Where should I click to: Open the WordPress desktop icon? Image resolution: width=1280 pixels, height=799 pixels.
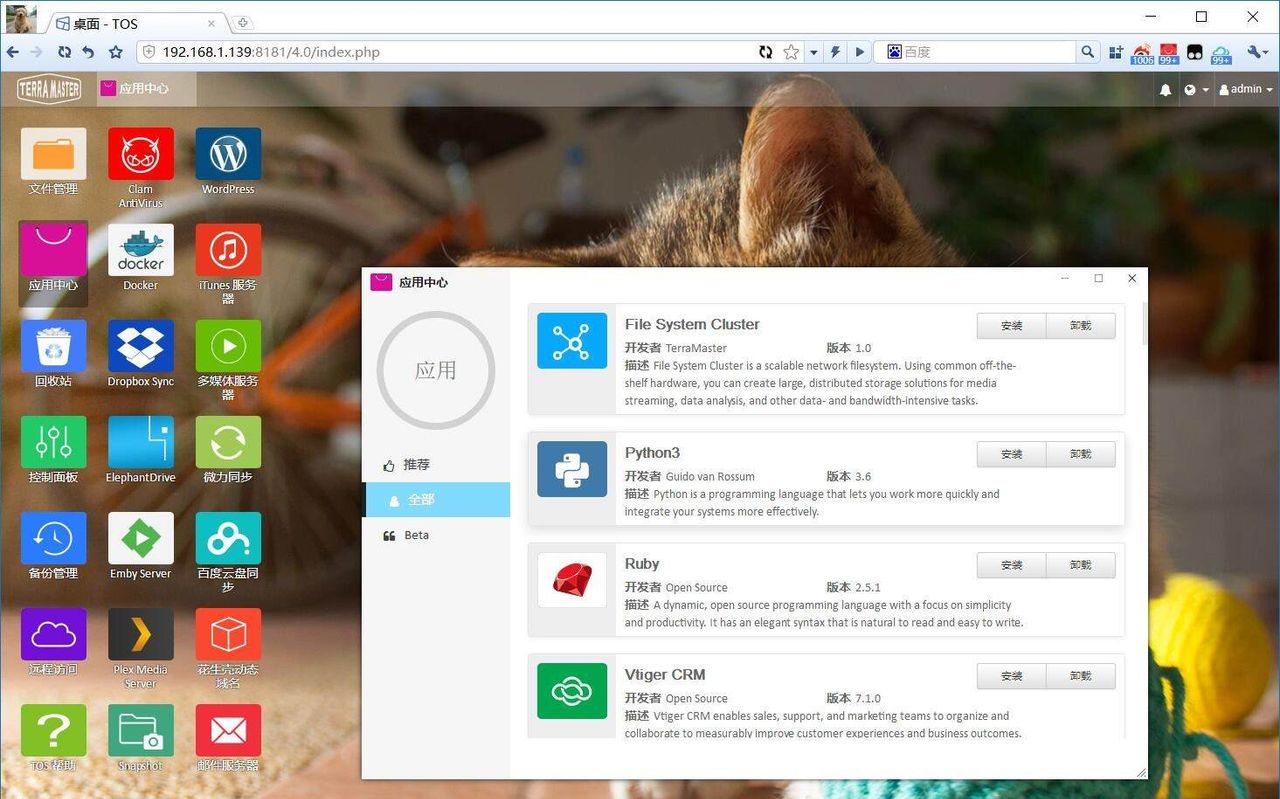[228, 155]
